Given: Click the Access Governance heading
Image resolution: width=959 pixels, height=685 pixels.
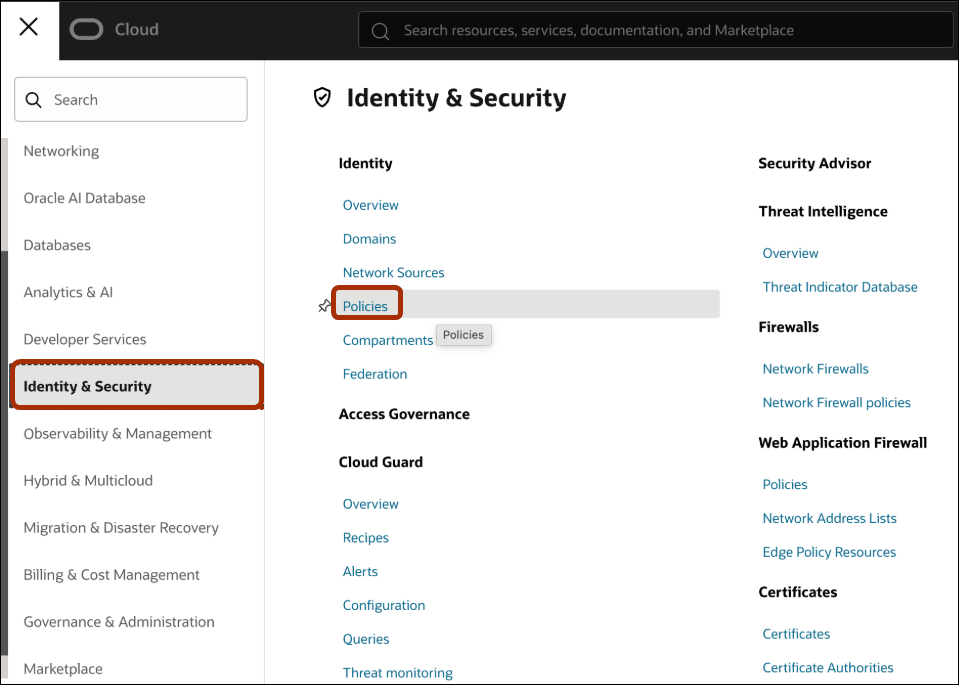Looking at the screenshot, I should coord(404,414).
